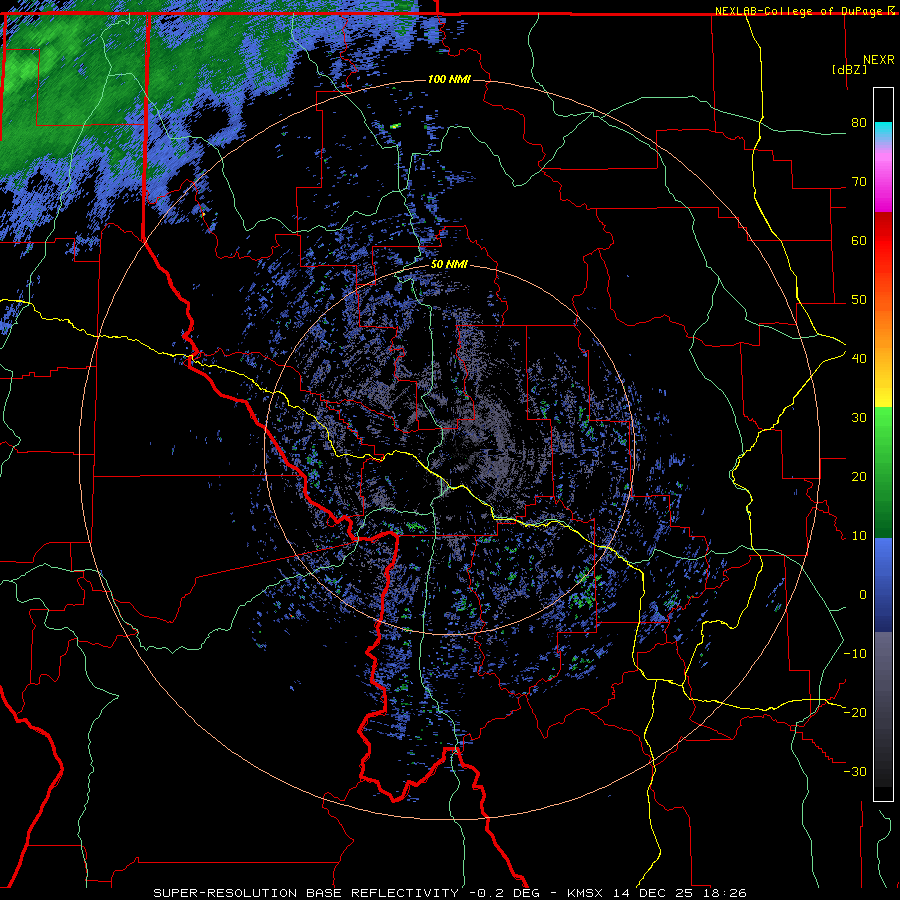Viewport: 900px width, 900px height.
Task: Click the 50 NMI range ring label
Action: click(449, 265)
